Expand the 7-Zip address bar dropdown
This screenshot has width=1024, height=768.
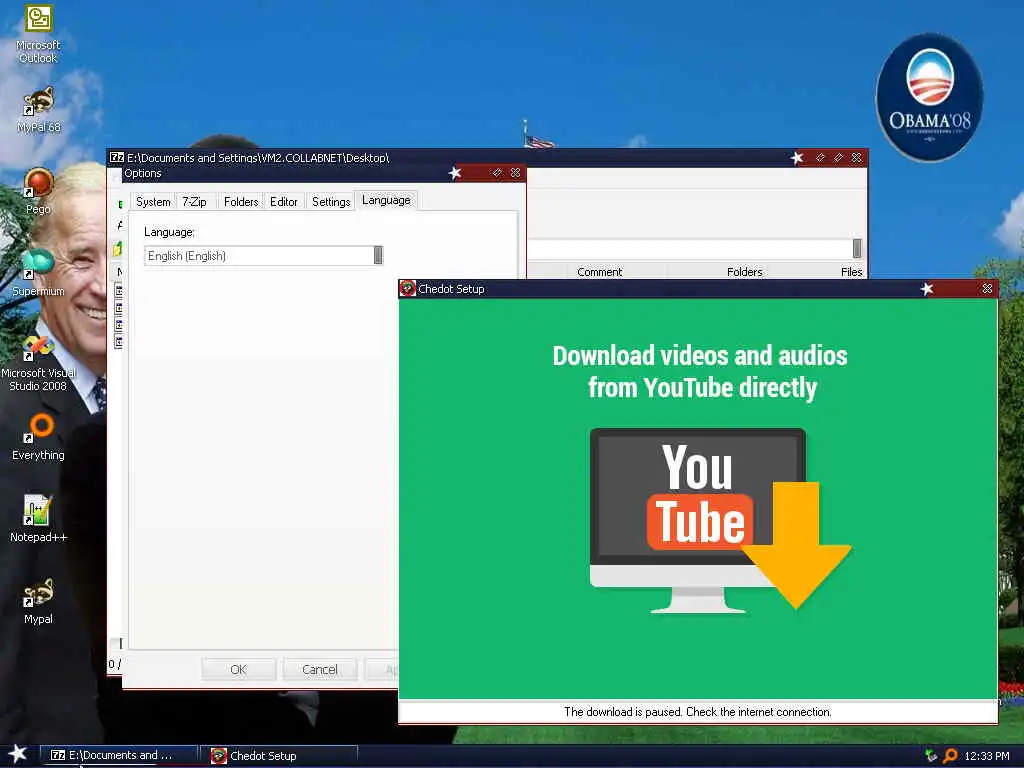[x=857, y=248]
